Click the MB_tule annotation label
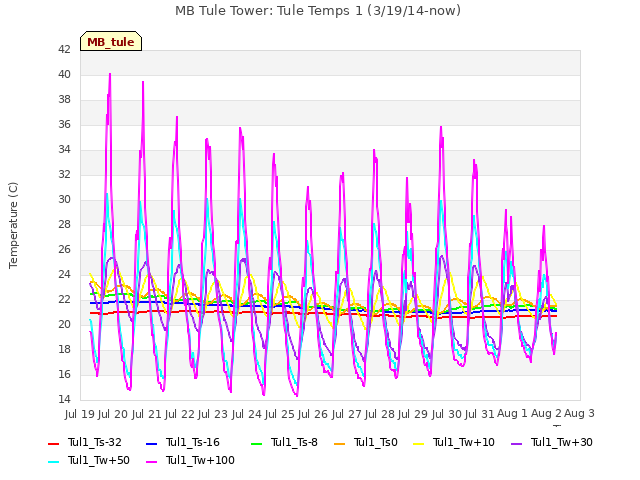The height and width of the screenshot is (480, 640). click(x=111, y=42)
